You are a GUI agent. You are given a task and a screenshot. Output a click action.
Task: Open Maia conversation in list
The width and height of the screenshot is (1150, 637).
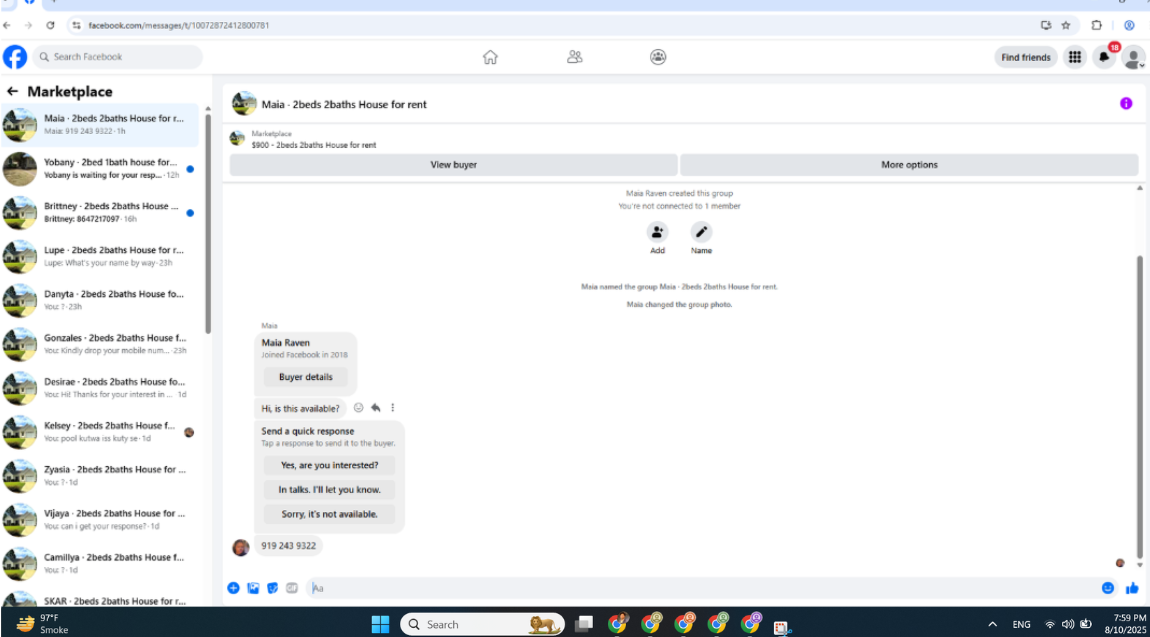click(x=100, y=125)
